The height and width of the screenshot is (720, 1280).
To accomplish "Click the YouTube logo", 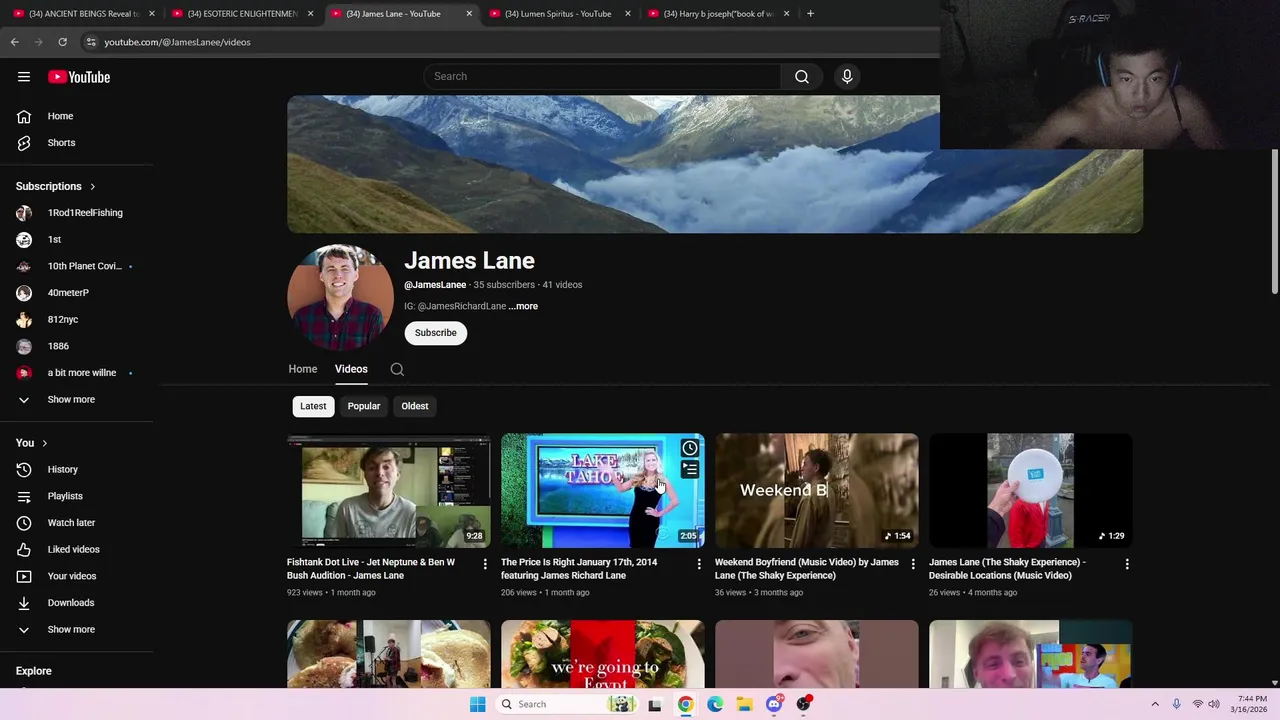I will [79, 77].
